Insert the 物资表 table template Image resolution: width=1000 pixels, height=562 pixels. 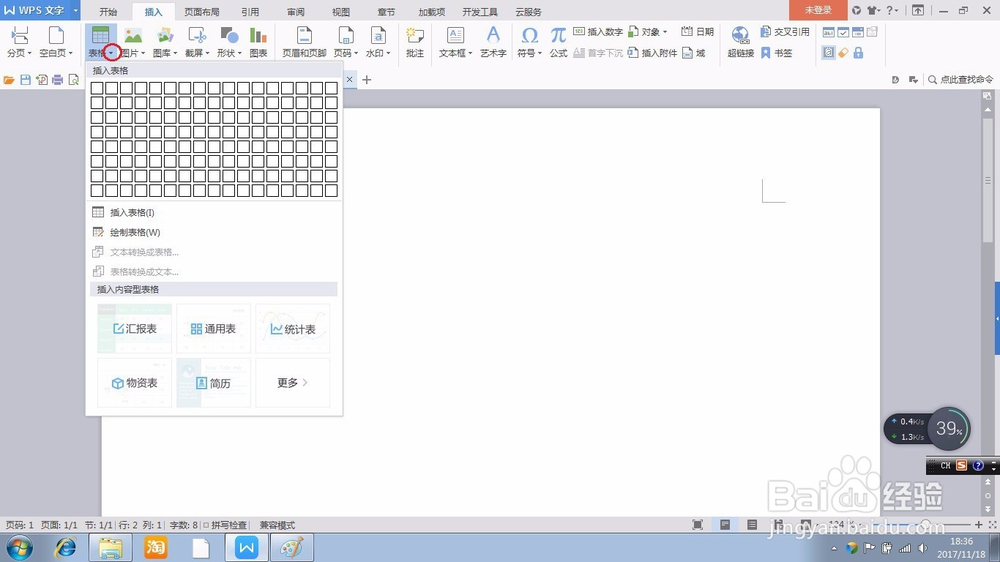point(135,383)
